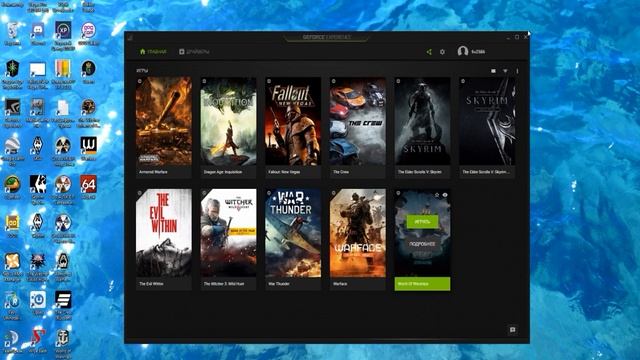640x360 pixels.
Task: Select the Fallout New Vegas game tile
Action: (293, 127)
